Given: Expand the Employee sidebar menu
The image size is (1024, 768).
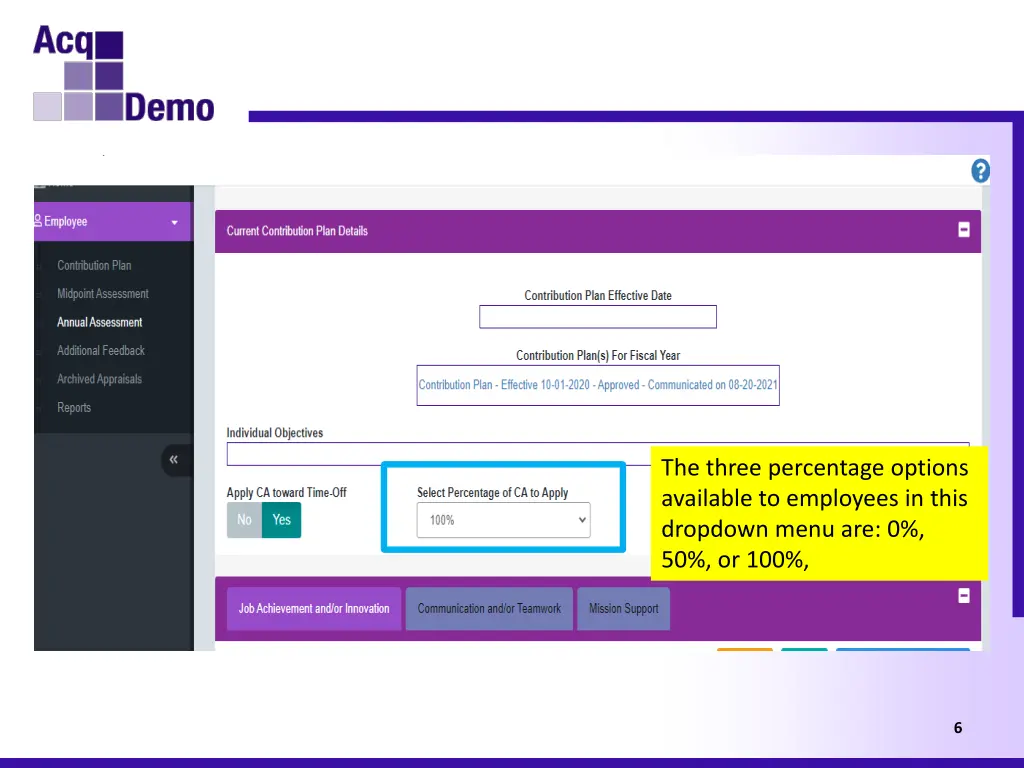Looking at the screenshot, I should [x=112, y=221].
